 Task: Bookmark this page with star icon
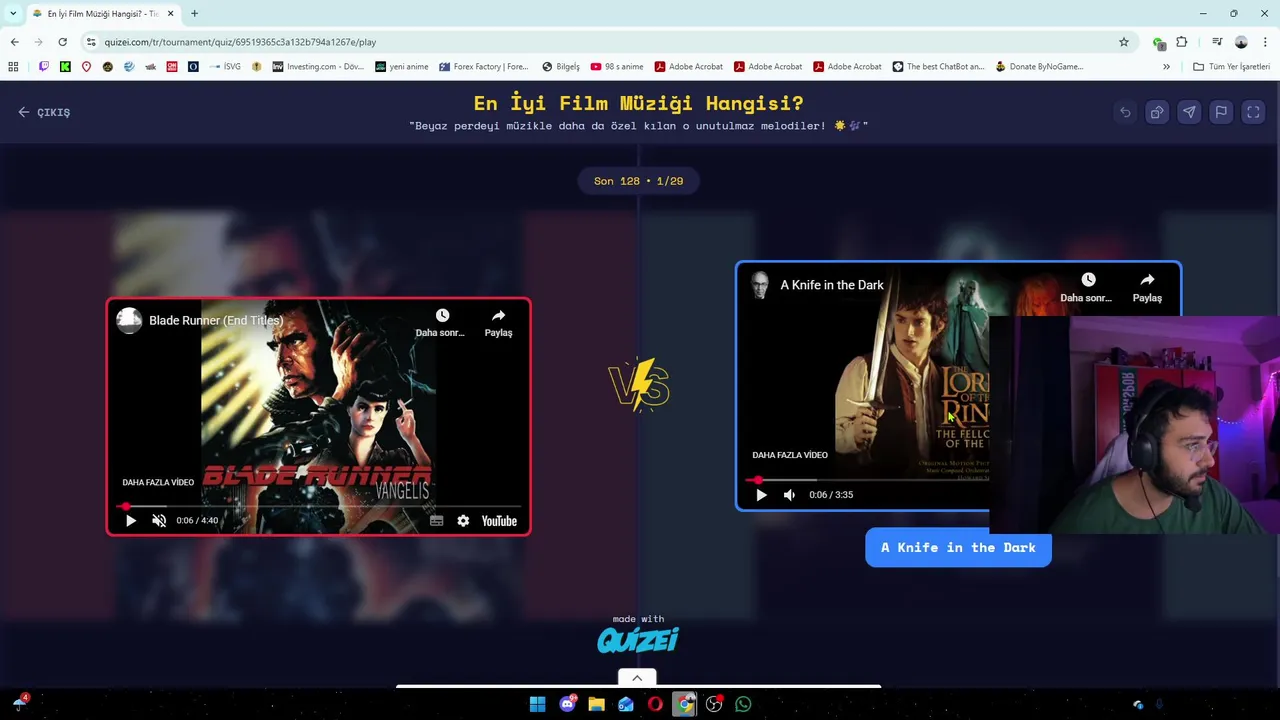tap(1124, 42)
